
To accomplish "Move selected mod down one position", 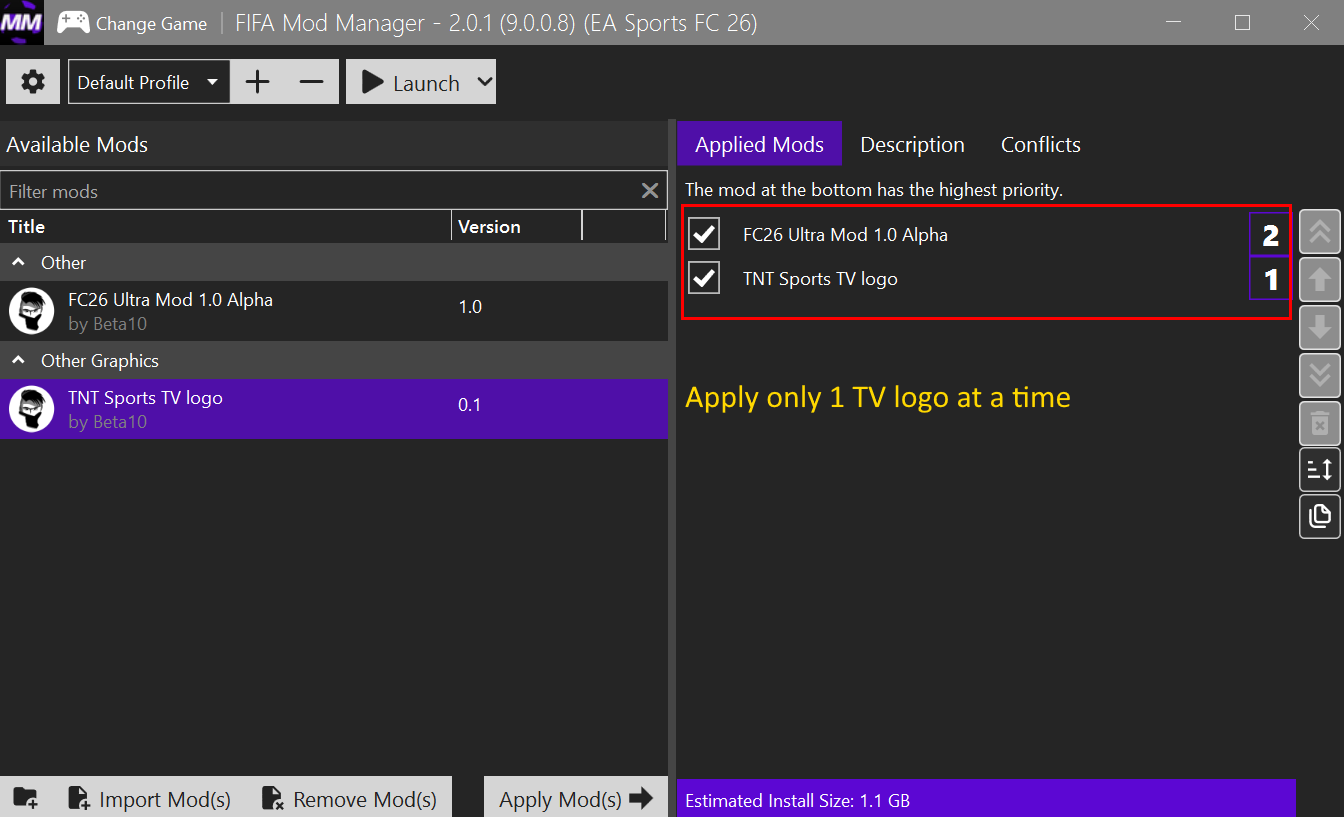I will pyautogui.click(x=1319, y=327).
